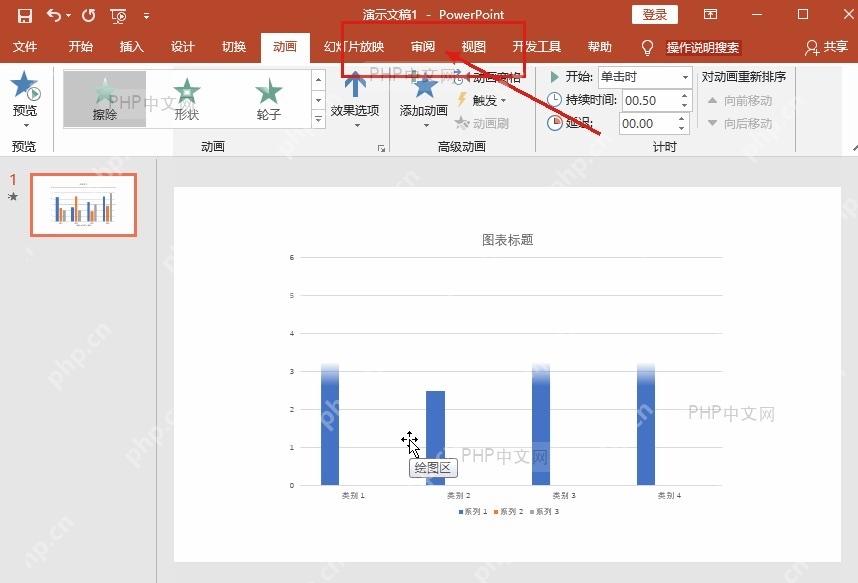Image resolution: width=858 pixels, height=583 pixels.
Task: Click 添加动画 add animation button
Action: (424, 102)
